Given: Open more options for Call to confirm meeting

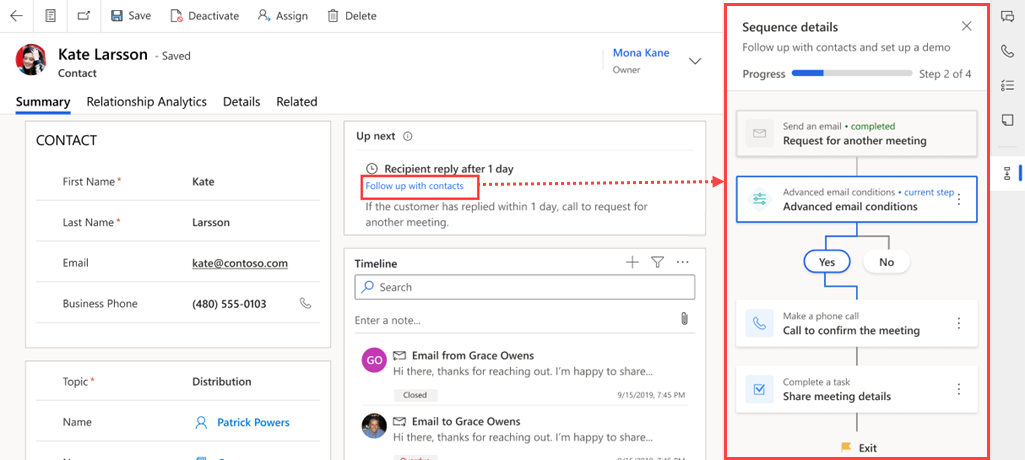Looking at the screenshot, I should 959,323.
